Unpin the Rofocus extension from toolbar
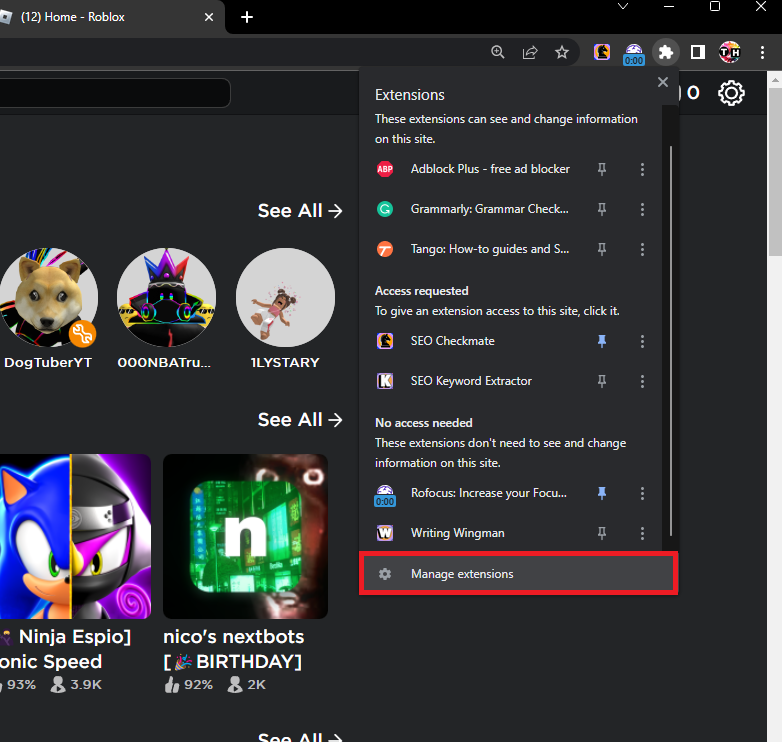The width and height of the screenshot is (782, 742). [x=602, y=493]
